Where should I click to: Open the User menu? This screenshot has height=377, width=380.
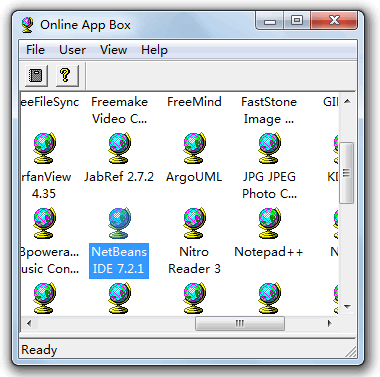click(x=72, y=50)
